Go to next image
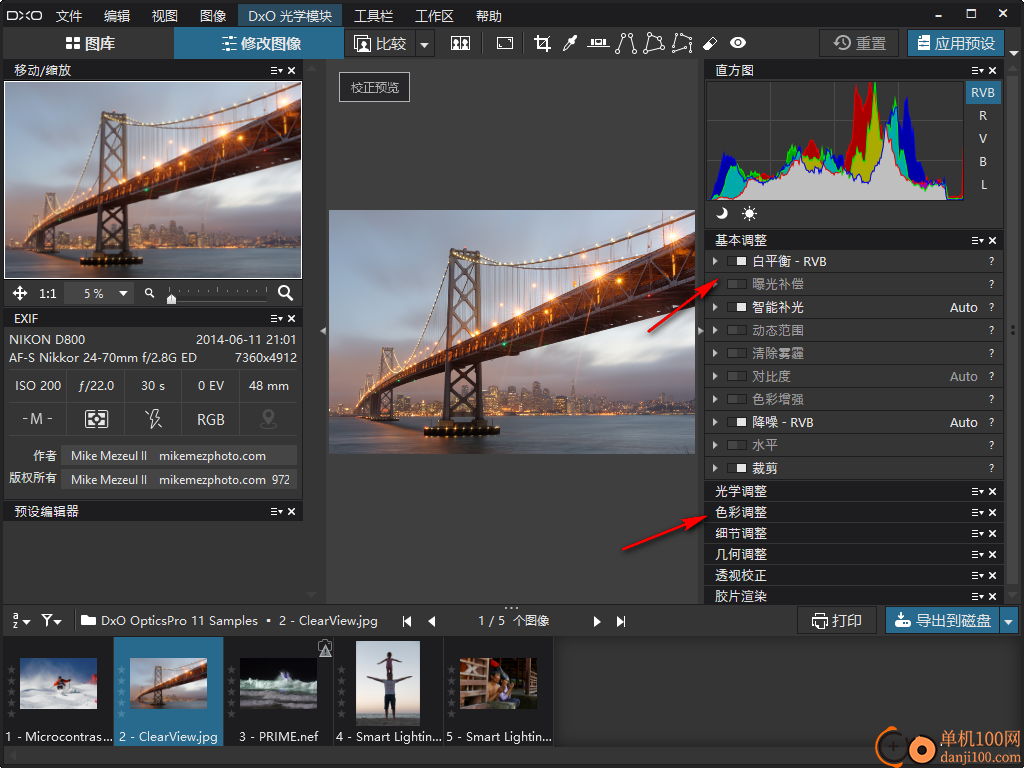 596,621
